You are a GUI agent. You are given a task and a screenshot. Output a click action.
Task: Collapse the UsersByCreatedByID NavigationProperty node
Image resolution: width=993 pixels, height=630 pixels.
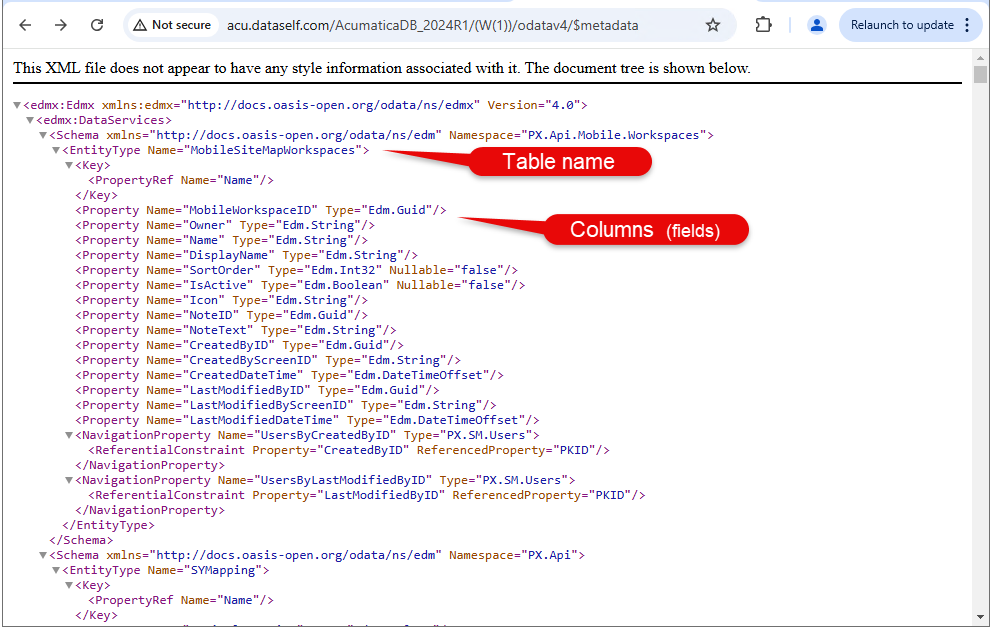[69, 435]
